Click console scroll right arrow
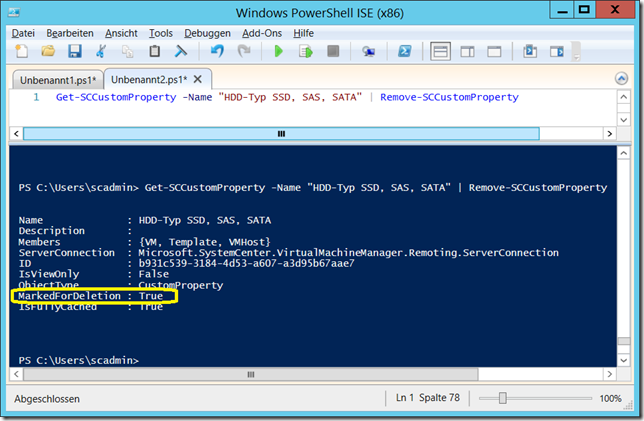 tap(610, 374)
